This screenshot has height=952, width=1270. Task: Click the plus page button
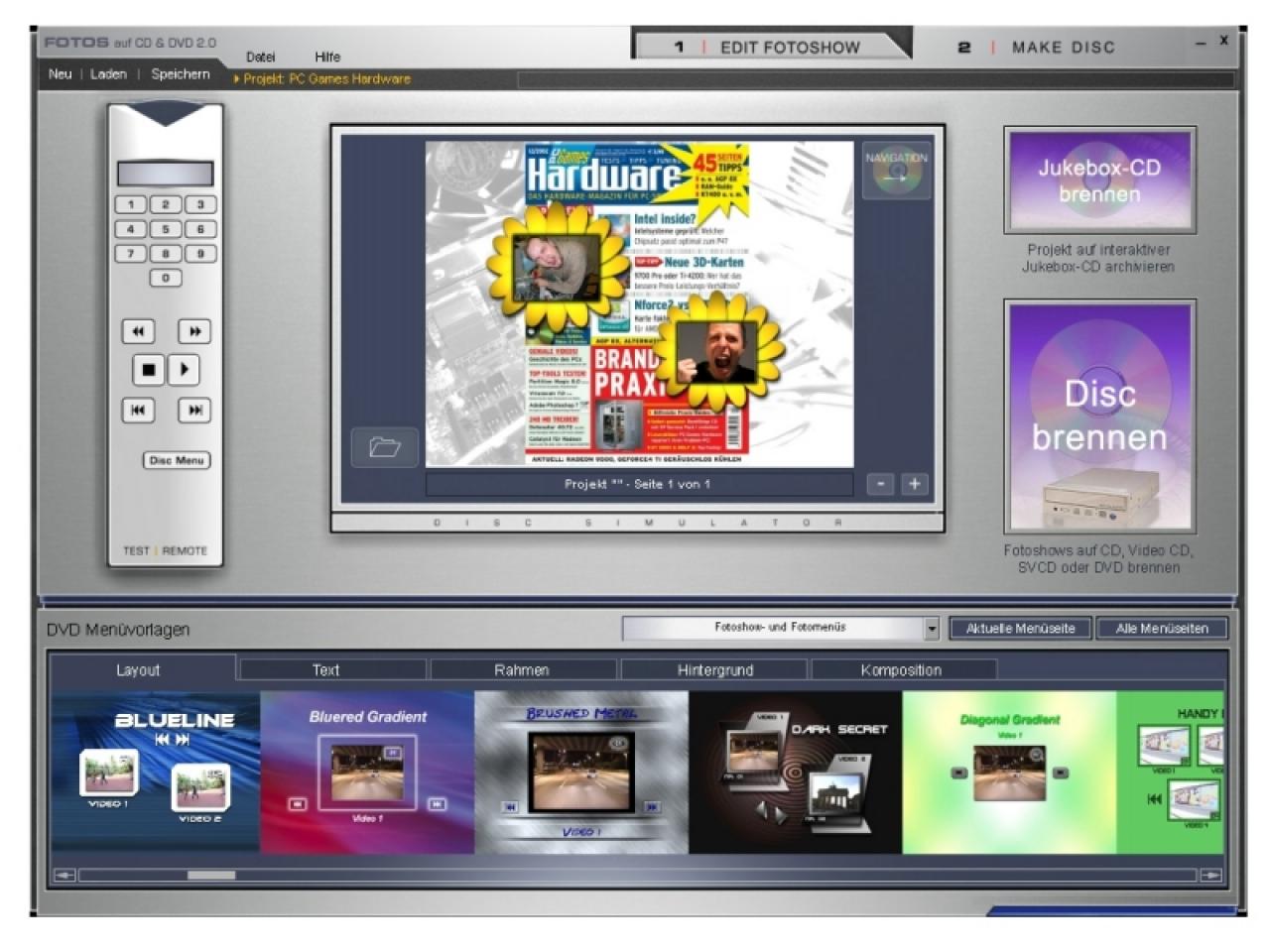(x=914, y=484)
